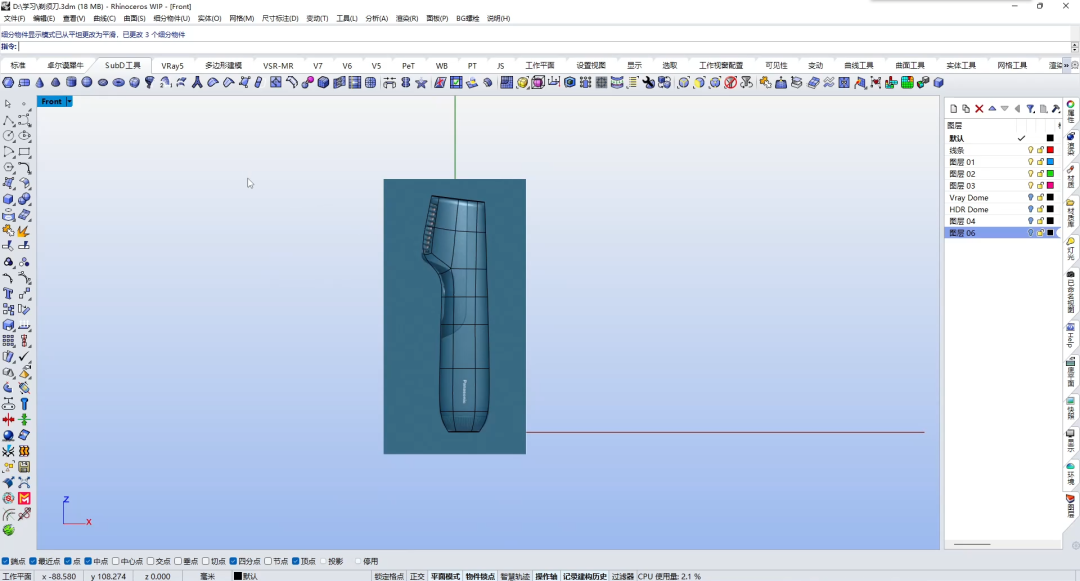Switch to the 多边形建模 toolbar tab

[x=223, y=65]
